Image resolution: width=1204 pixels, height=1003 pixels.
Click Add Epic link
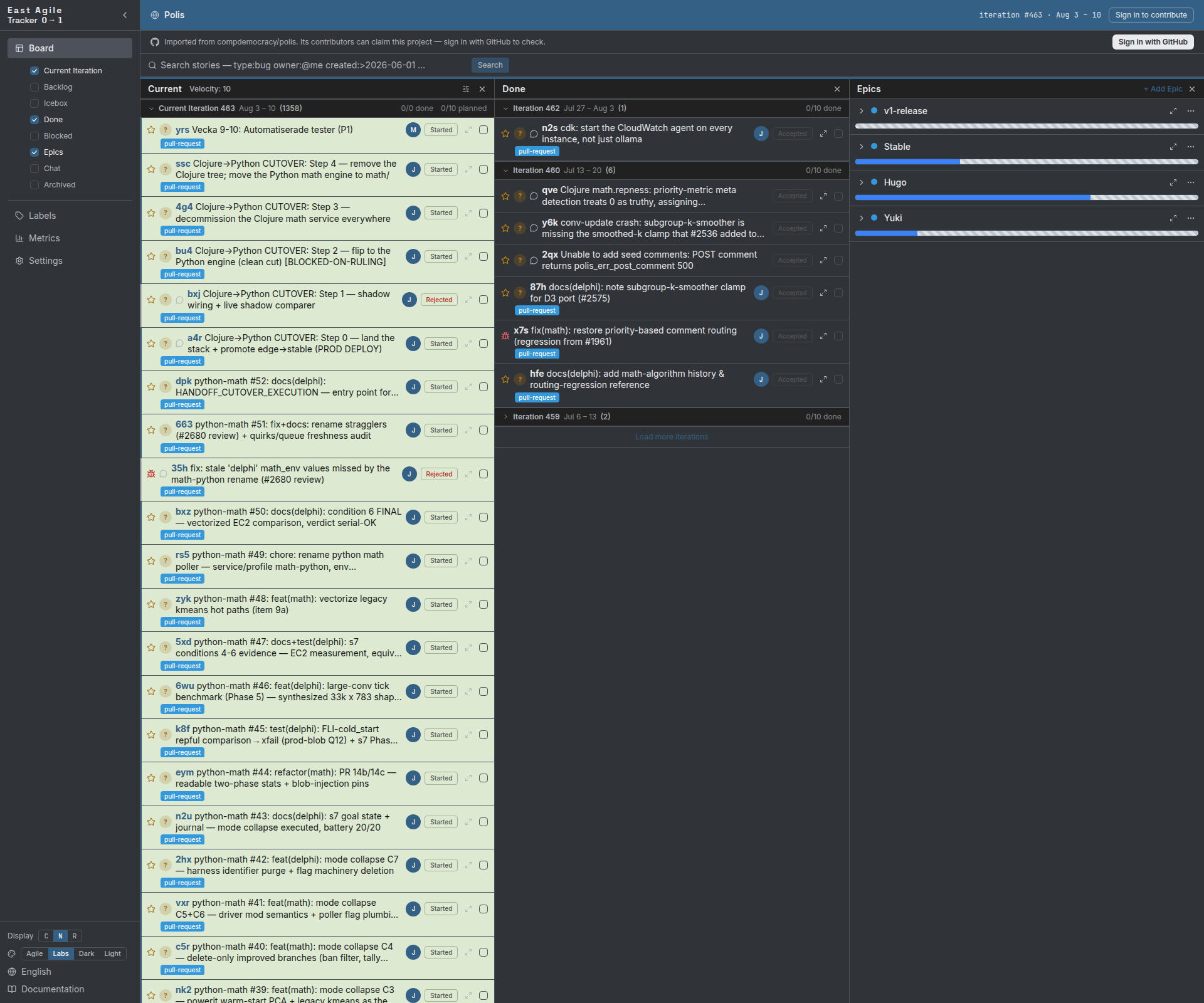pyautogui.click(x=1163, y=89)
